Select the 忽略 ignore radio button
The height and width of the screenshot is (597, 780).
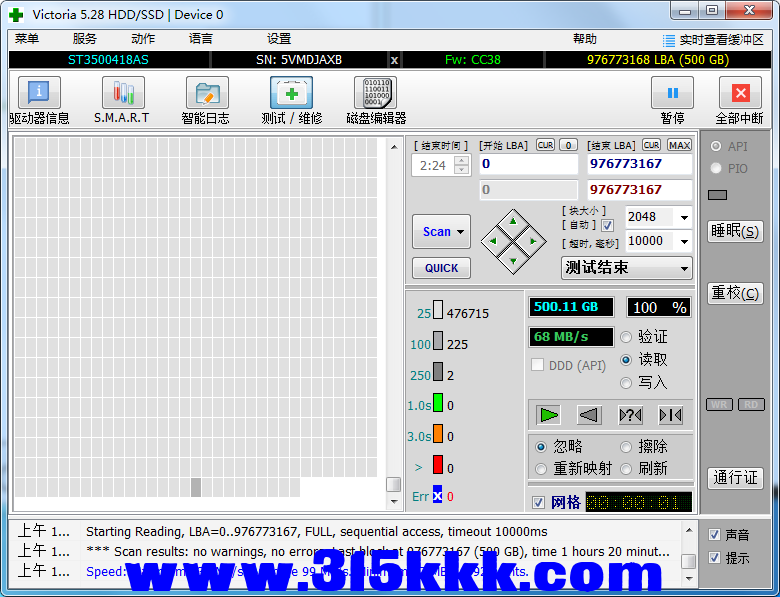click(541, 447)
